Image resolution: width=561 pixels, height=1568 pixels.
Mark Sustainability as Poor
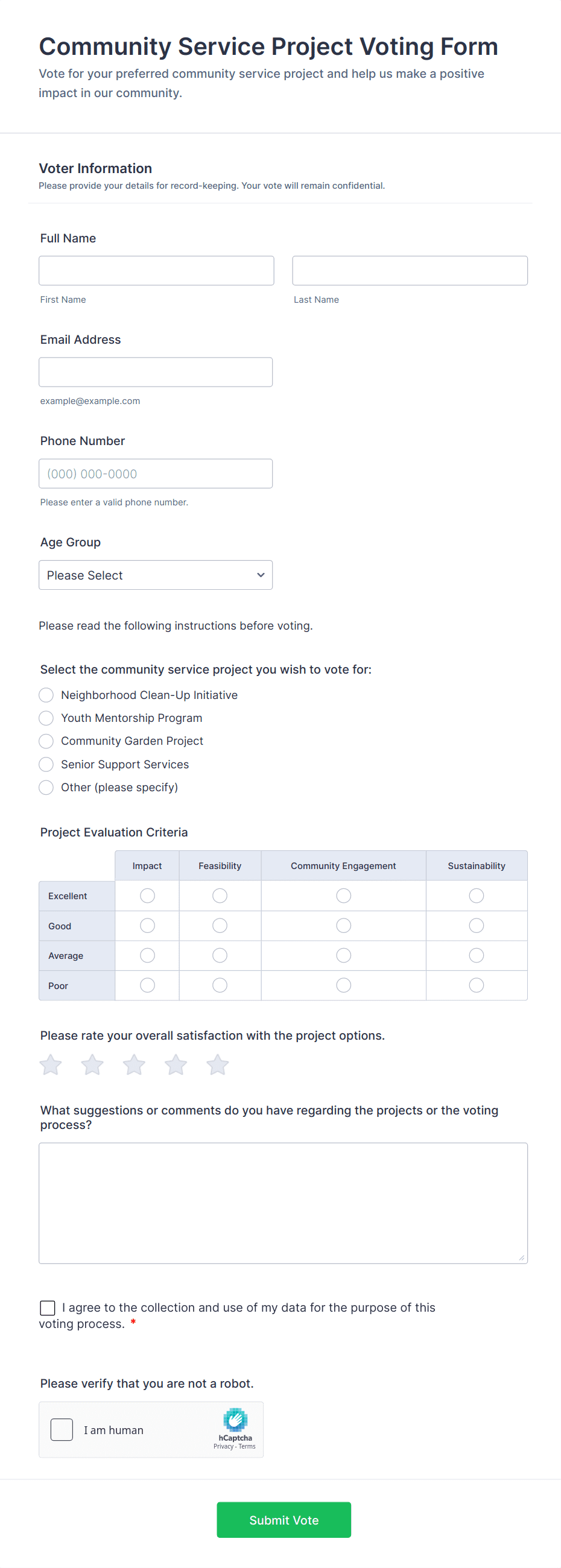[477, 985]
